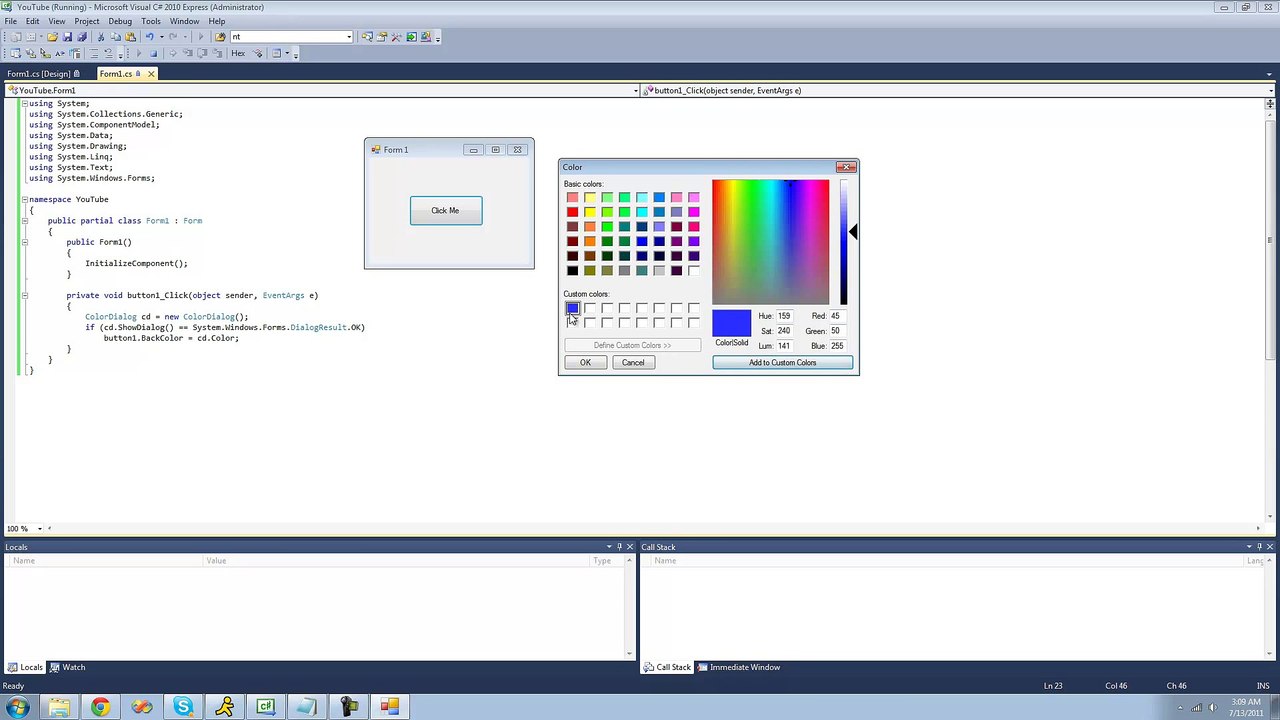Open the File menu
Viewport: 1280px width, 720px height.
tap(10, 21)
